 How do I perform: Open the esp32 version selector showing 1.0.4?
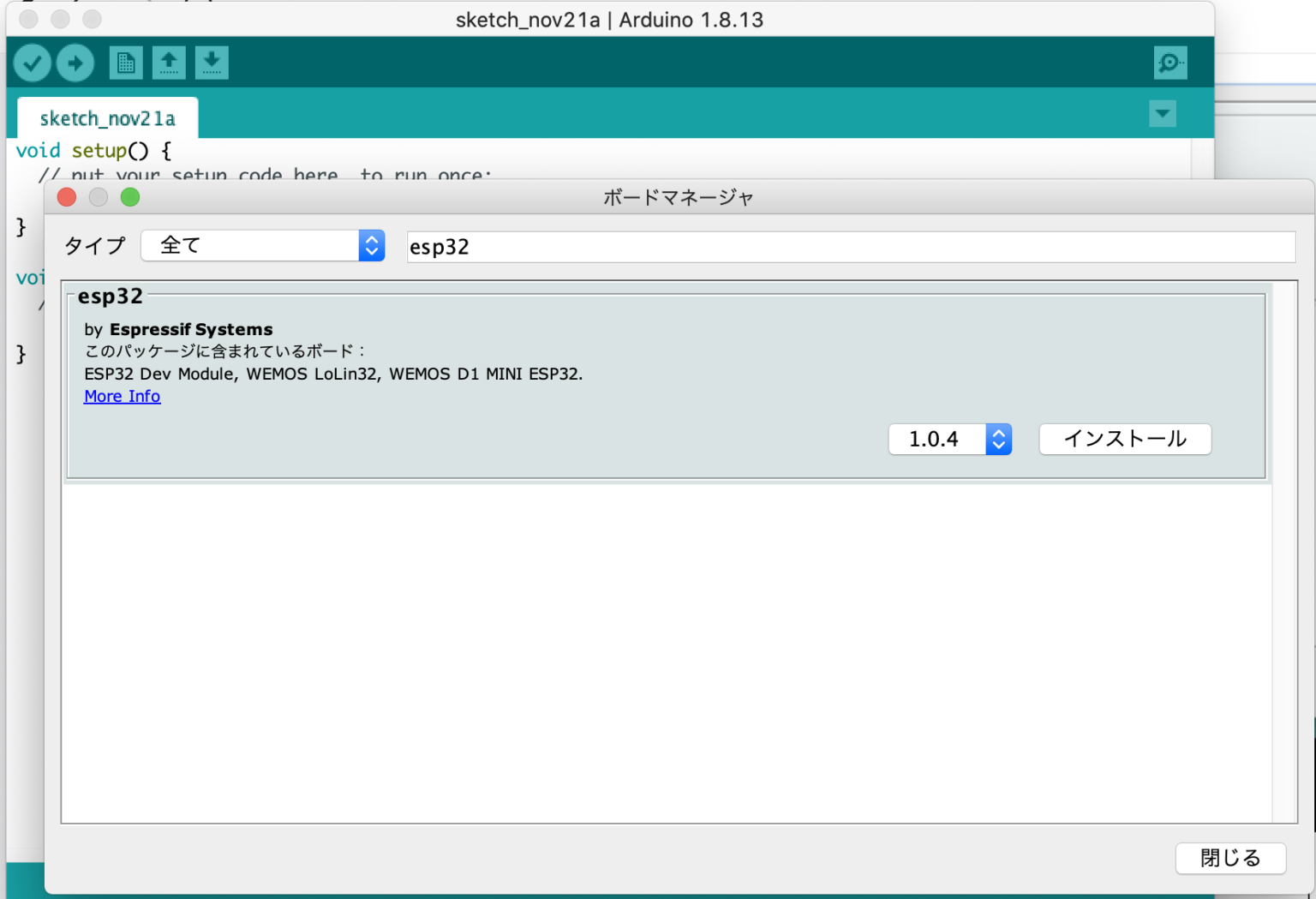[x=950, y=439]
